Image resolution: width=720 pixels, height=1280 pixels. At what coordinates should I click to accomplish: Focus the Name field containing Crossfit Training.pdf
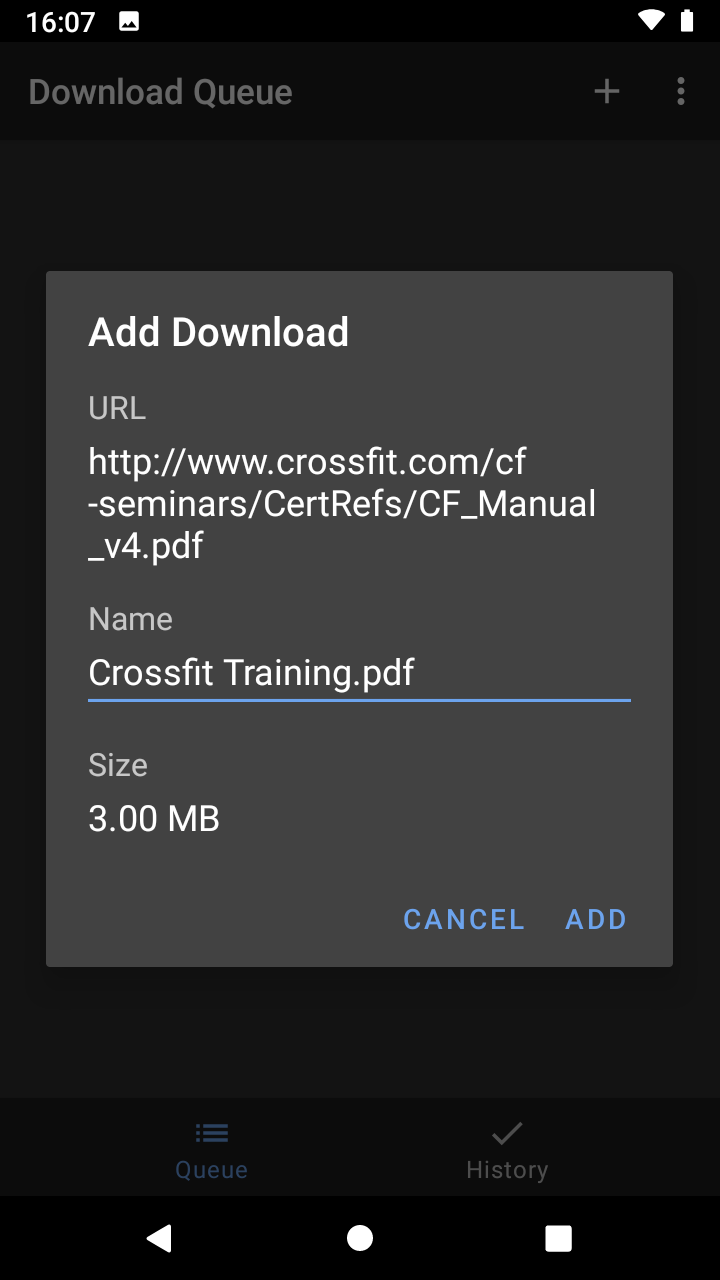click(x=359, y=673)
